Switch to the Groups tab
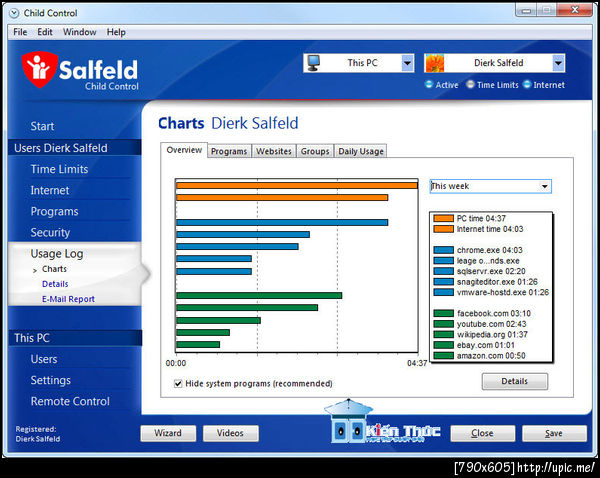Viewport: 600px width, 478px height. (315, 151)
